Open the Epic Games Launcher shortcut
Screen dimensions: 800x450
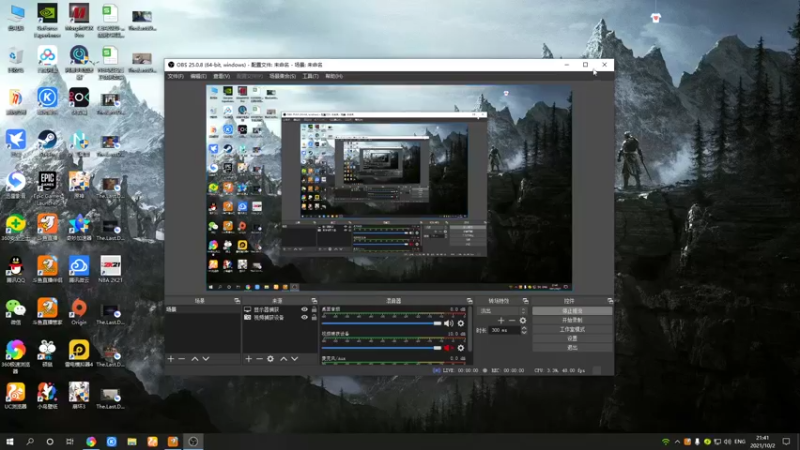(47, 185)
